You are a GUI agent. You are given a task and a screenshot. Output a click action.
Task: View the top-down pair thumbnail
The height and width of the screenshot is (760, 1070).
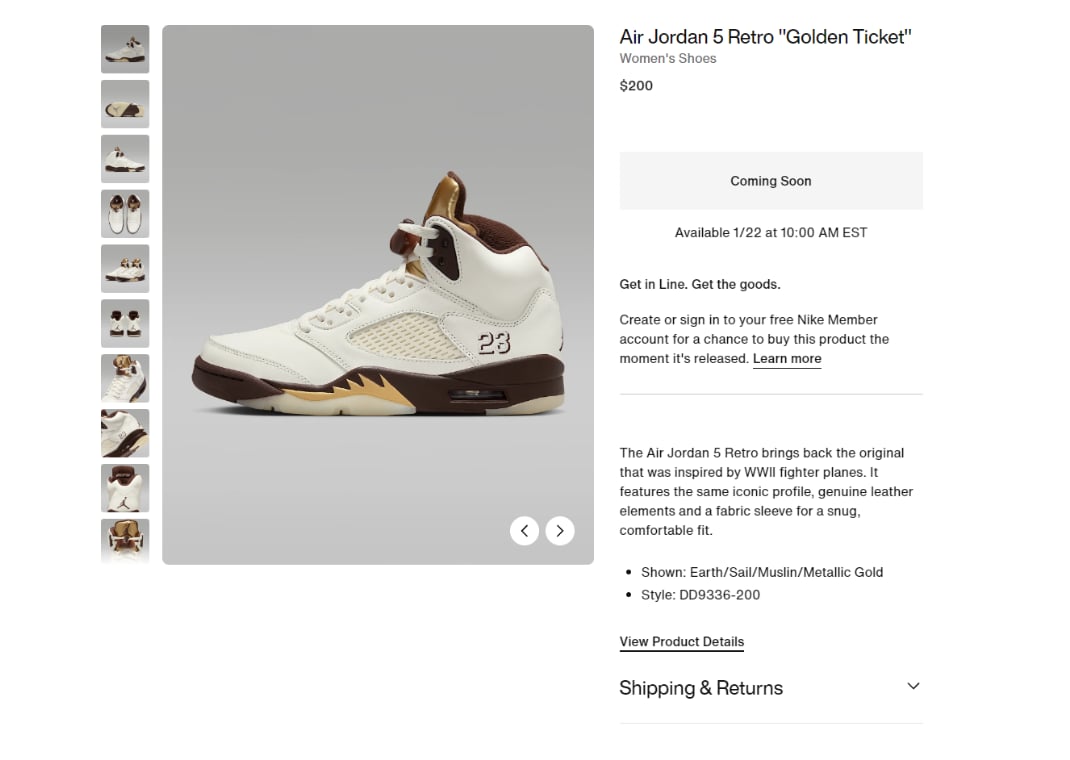click(x=125, y=214)
